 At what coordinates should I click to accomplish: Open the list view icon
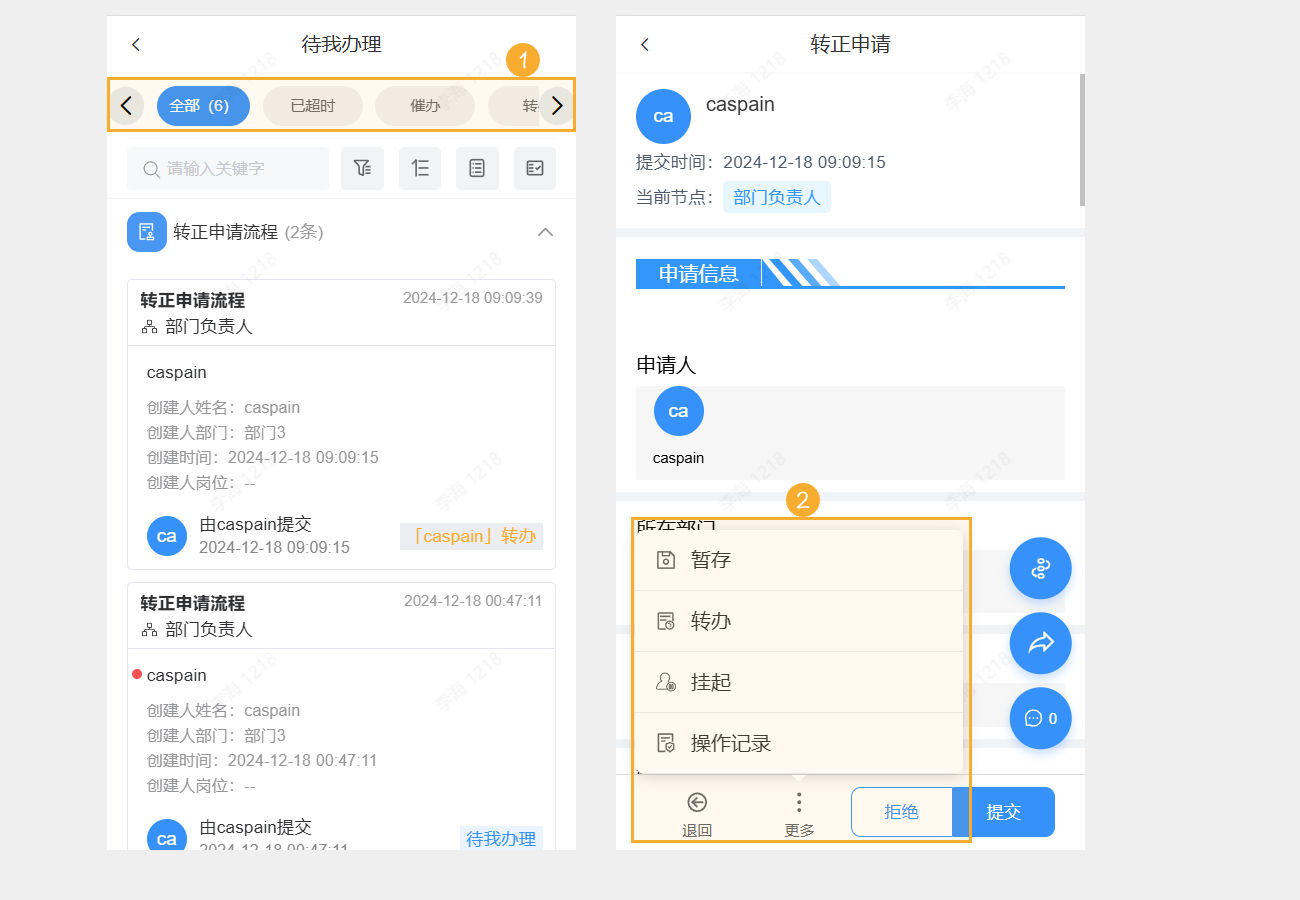(x=477, y=168)
